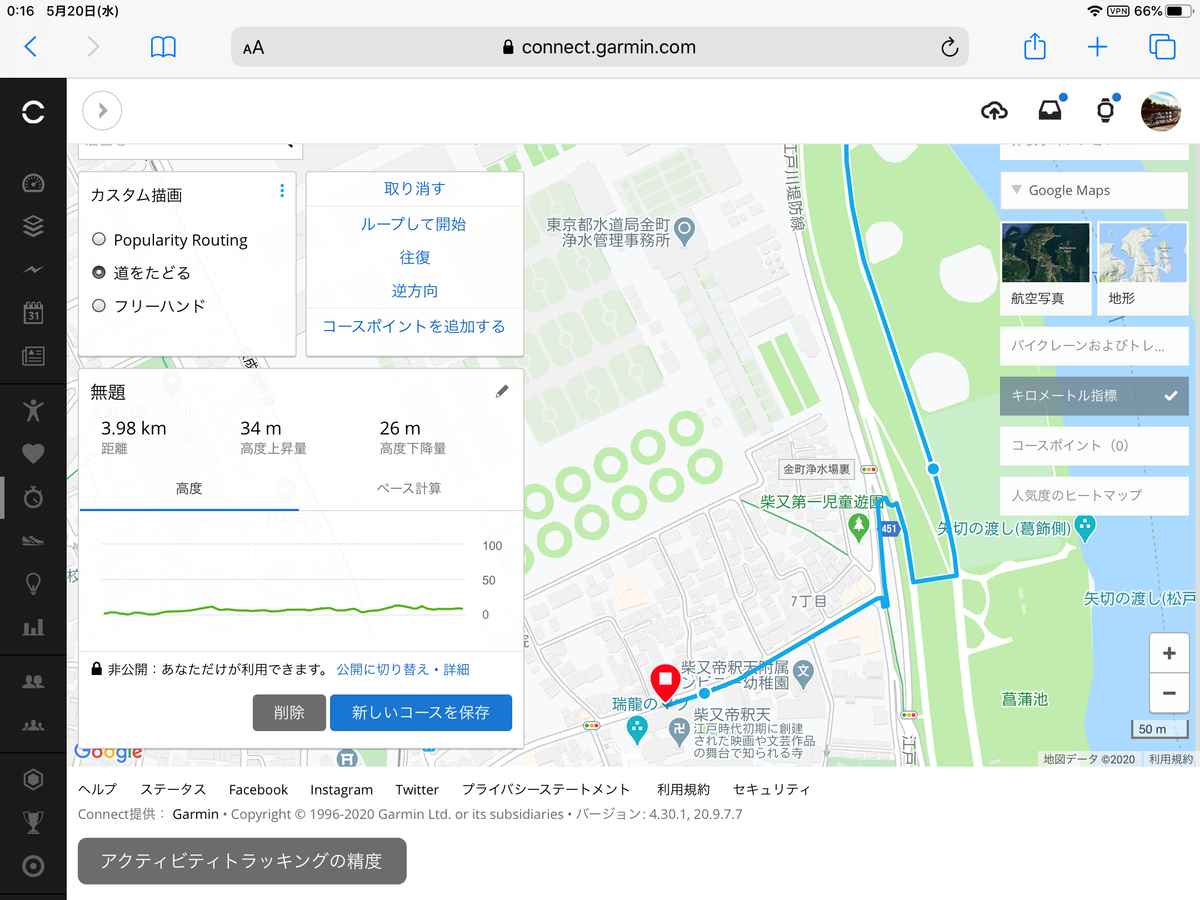Open the goals target sidebar icon

click(x=33, y=866)
